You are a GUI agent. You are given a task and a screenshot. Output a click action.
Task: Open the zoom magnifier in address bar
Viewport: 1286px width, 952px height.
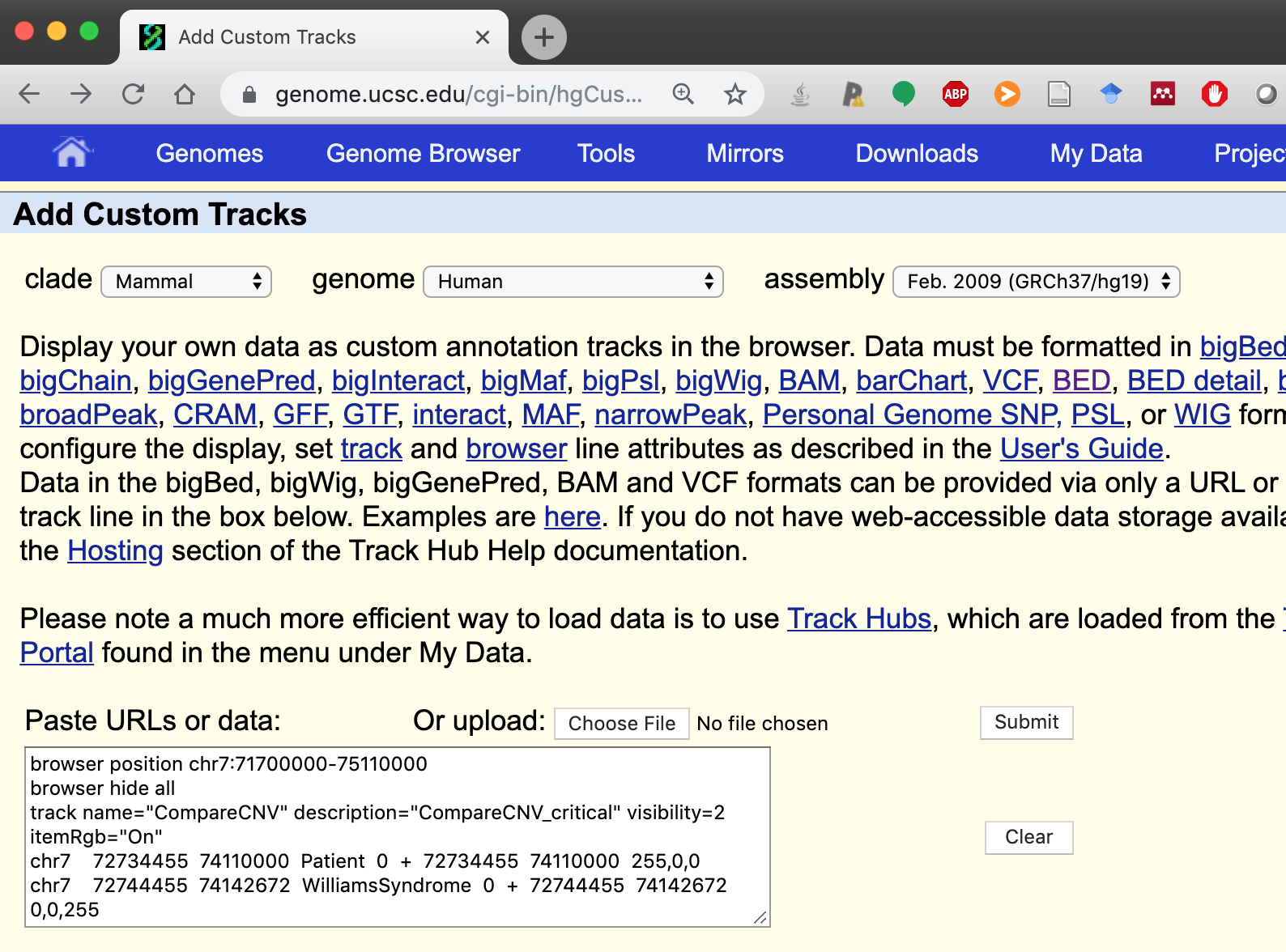click(683, 95)
